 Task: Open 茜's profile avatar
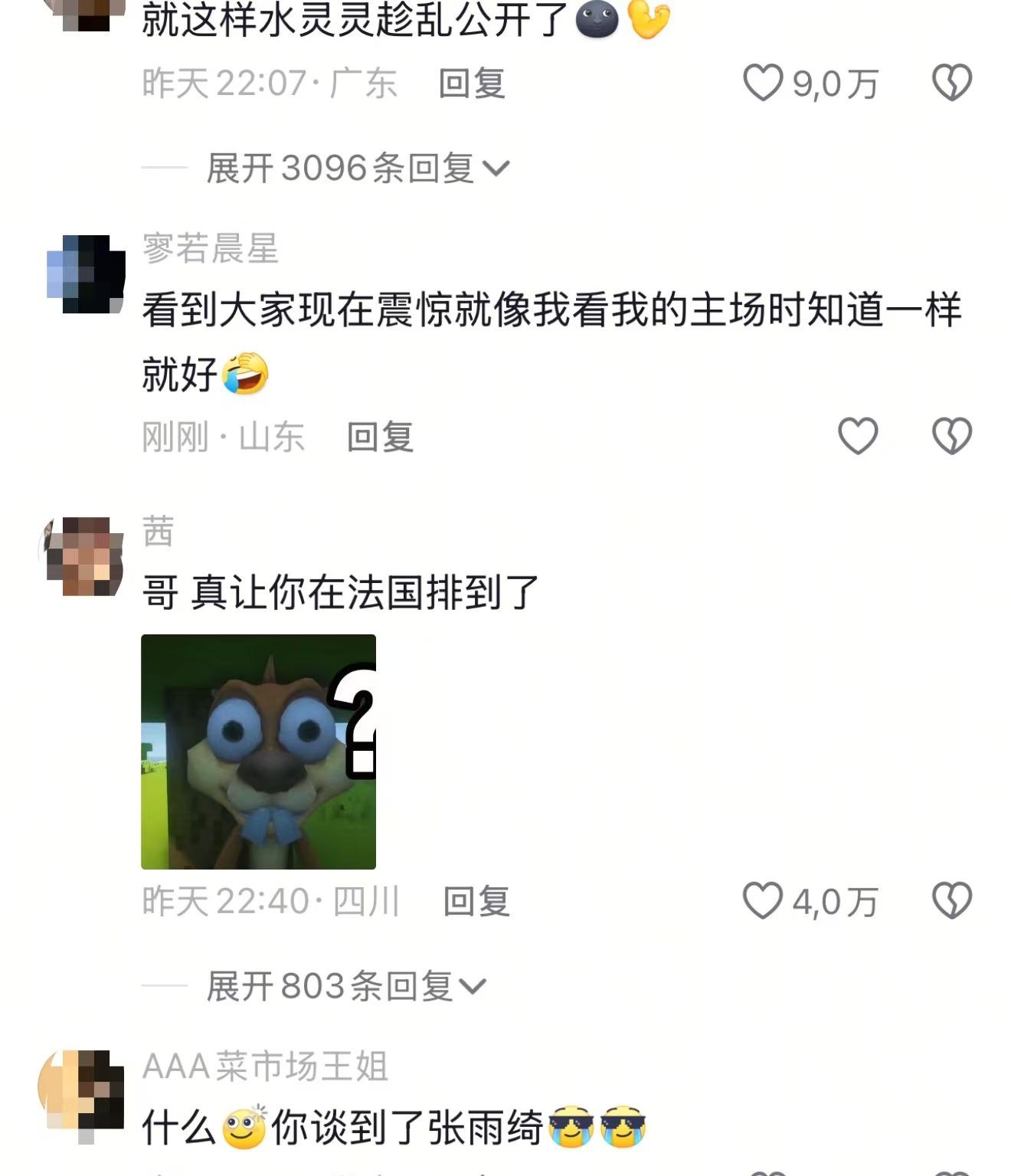[83, 556]
